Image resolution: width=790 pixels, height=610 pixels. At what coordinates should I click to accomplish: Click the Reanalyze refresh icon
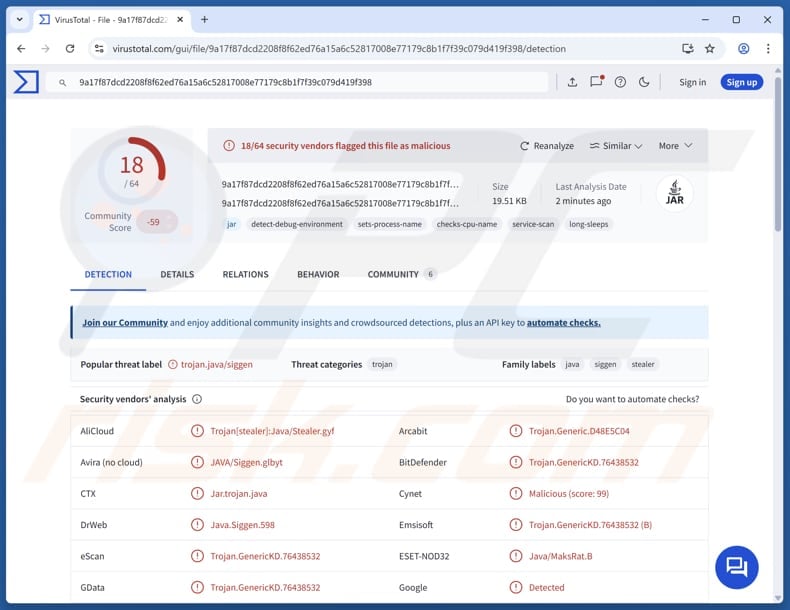coord(524,146)
